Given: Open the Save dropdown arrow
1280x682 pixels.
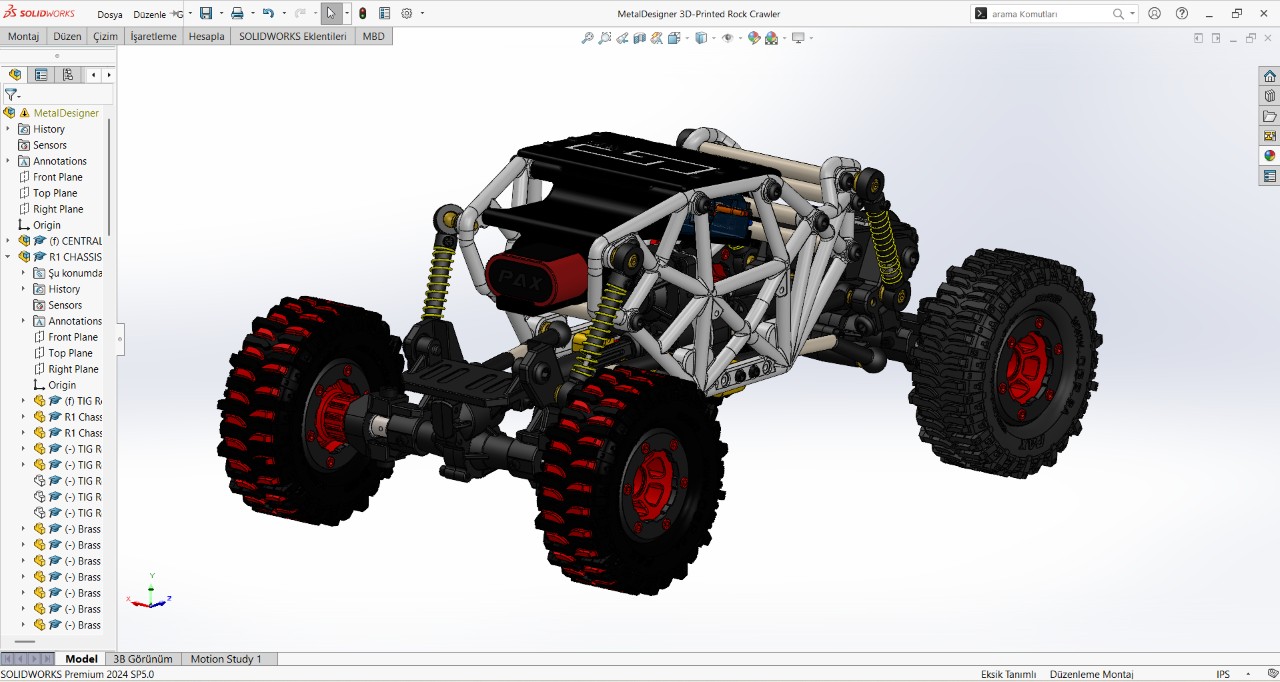Looking at the screenshot, I should [x=220, y=14].
